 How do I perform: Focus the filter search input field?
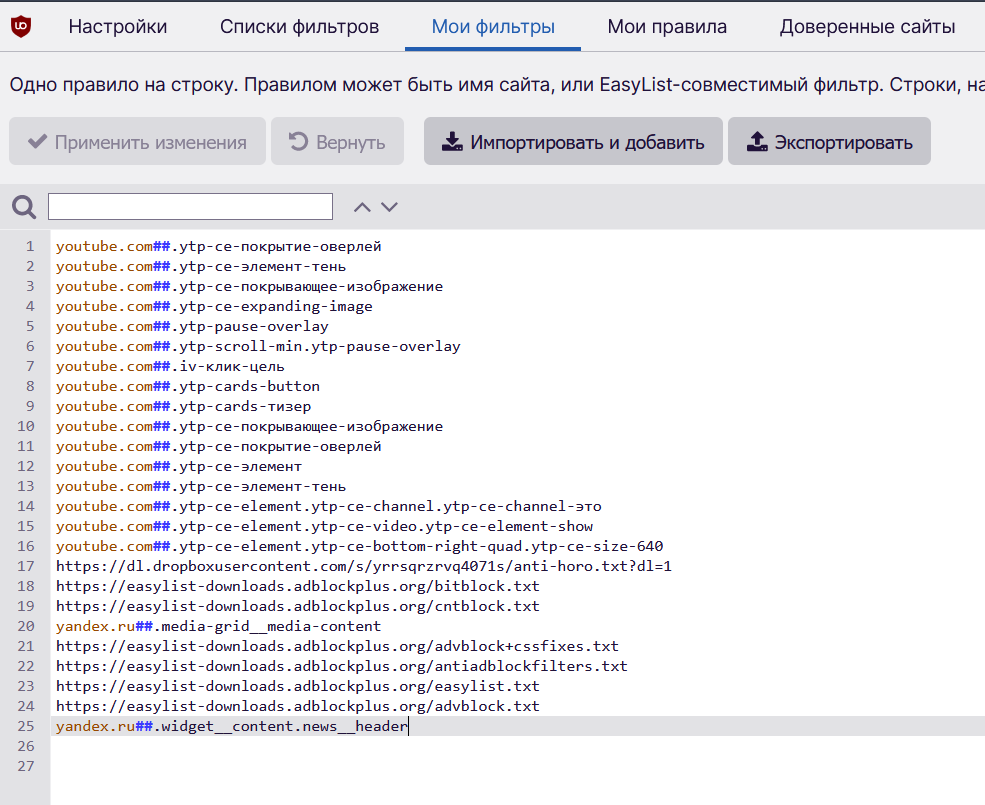(x=190, y=207)
